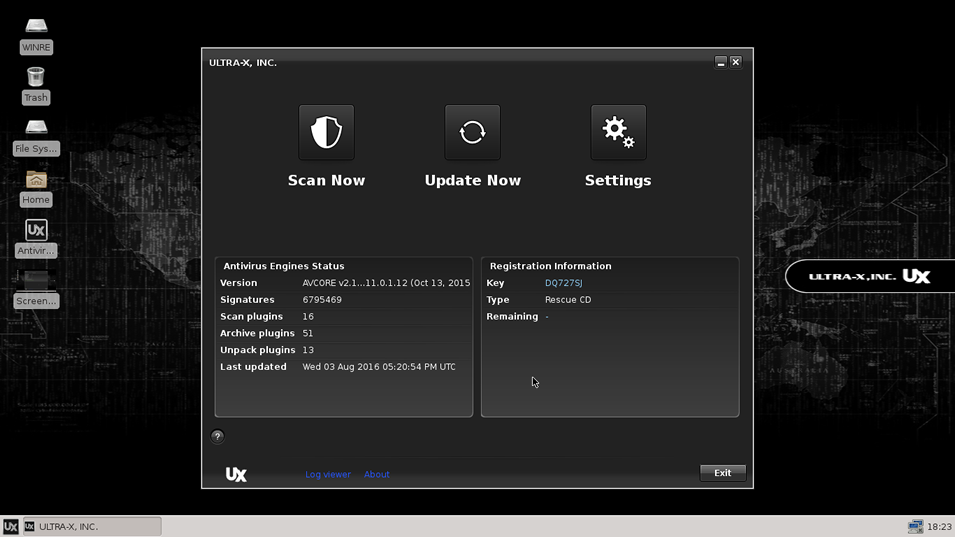Open Settings via the gears icon
The height and width of the screenshot is (537, 955).
pos(618,132)
